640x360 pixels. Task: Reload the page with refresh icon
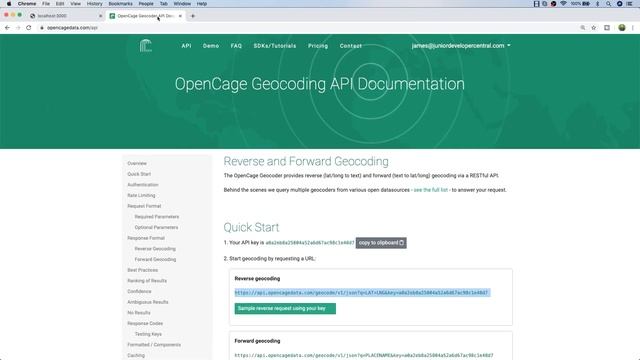[x=29, y=28]
